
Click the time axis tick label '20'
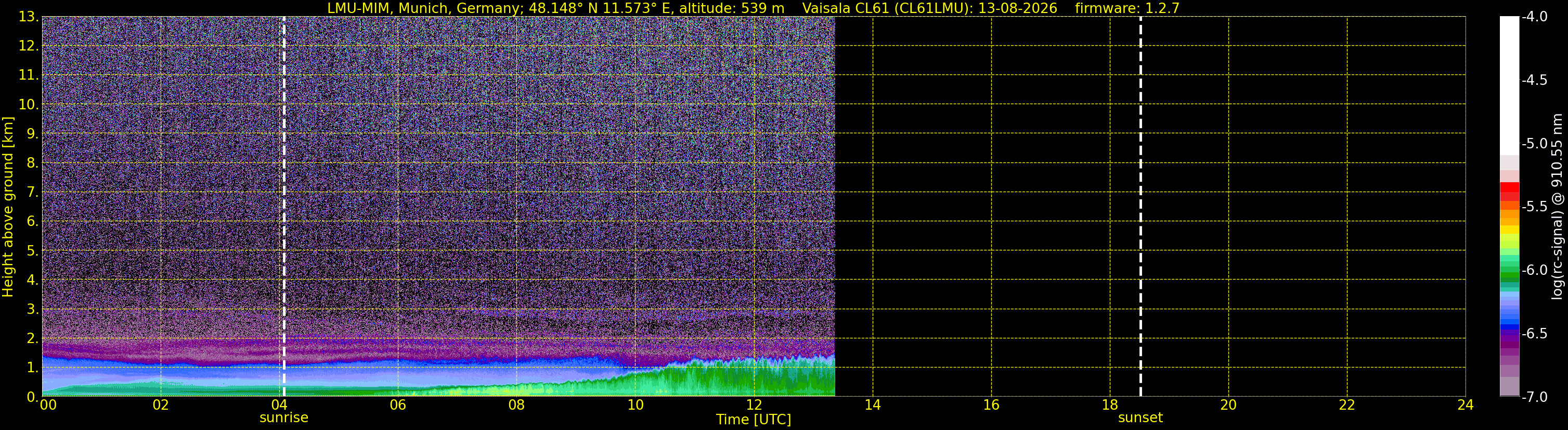point(1228,405)
